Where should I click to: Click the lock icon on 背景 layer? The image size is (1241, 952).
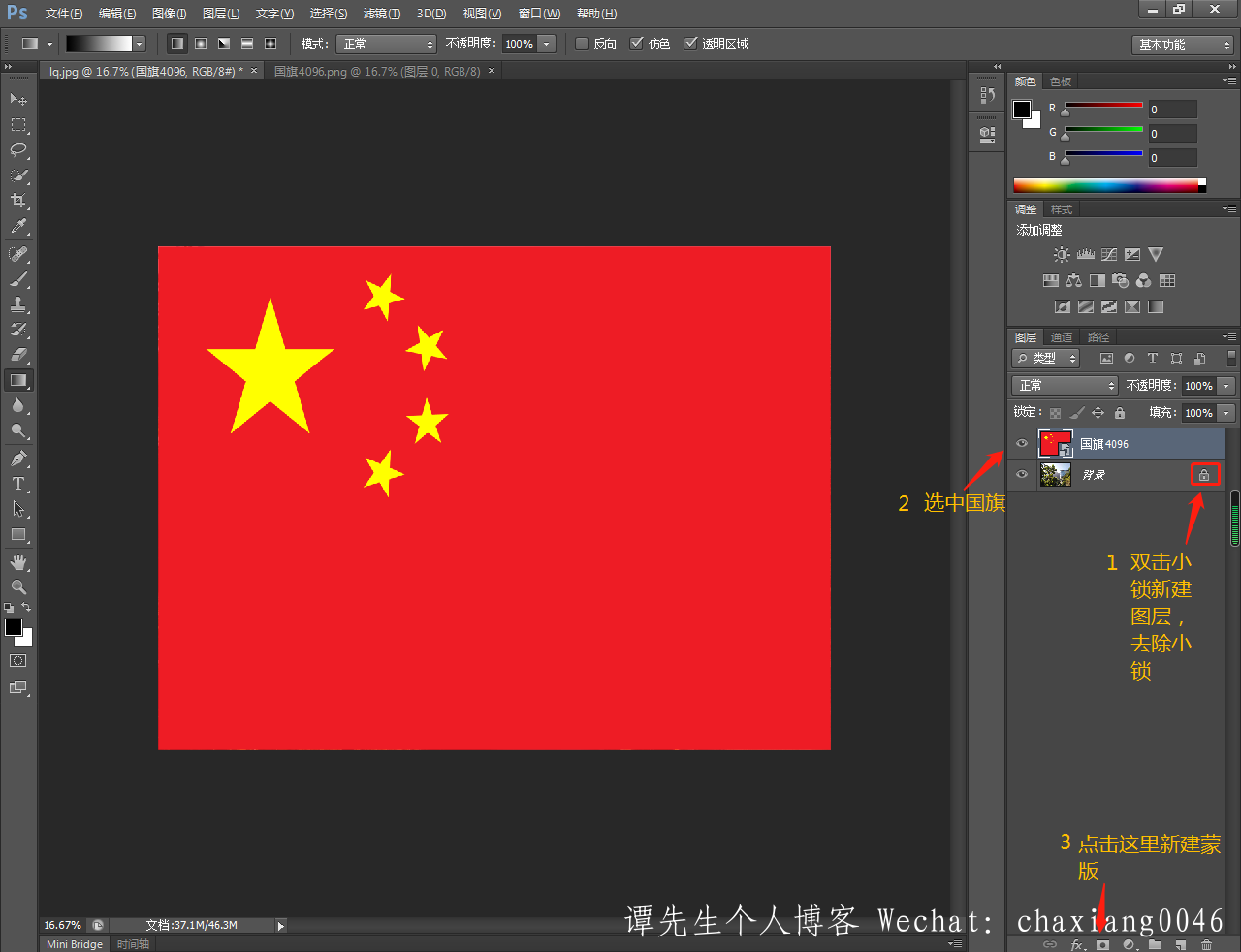coord(1204,475)
